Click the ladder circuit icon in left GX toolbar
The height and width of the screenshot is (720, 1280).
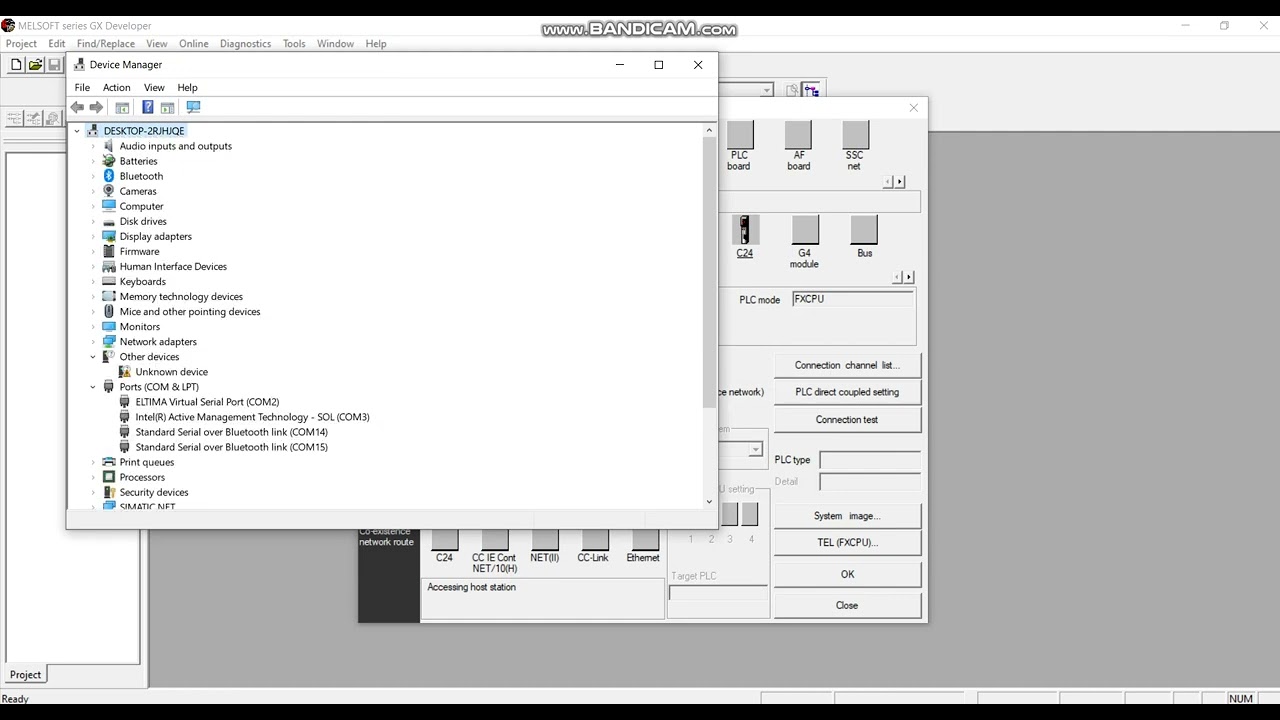pyautogui.click(x=14, y=118)
